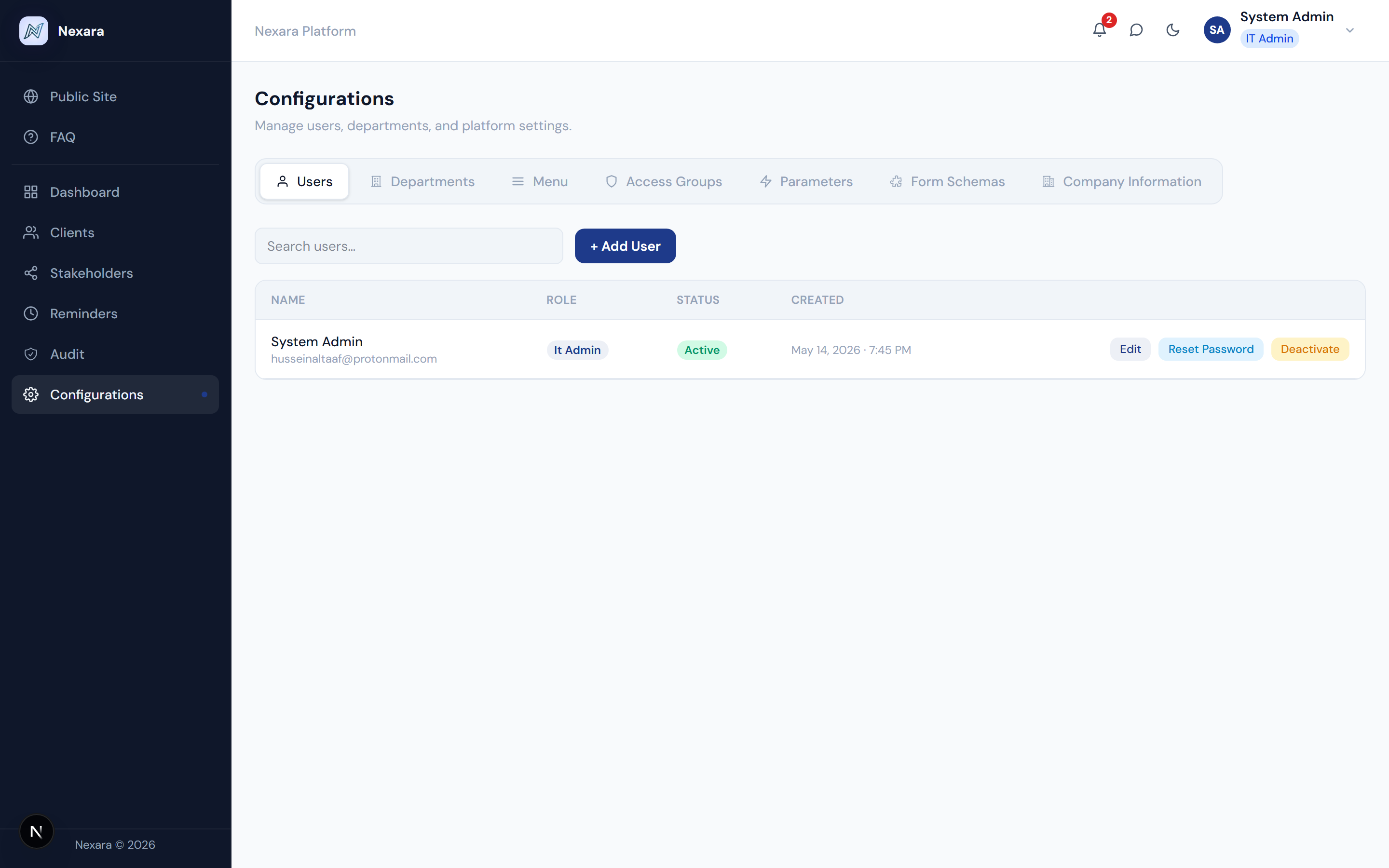Switch to the Company Information tab
The height and width of the screenshot is (868, 1389).
1121,181
